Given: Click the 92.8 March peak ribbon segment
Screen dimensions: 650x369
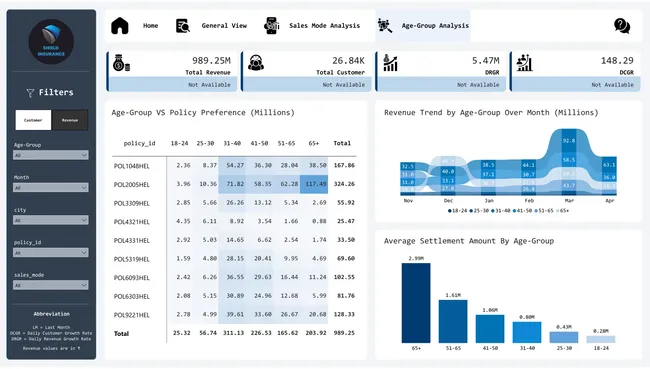Looking at the screenshot, I should tap(569, 141).
